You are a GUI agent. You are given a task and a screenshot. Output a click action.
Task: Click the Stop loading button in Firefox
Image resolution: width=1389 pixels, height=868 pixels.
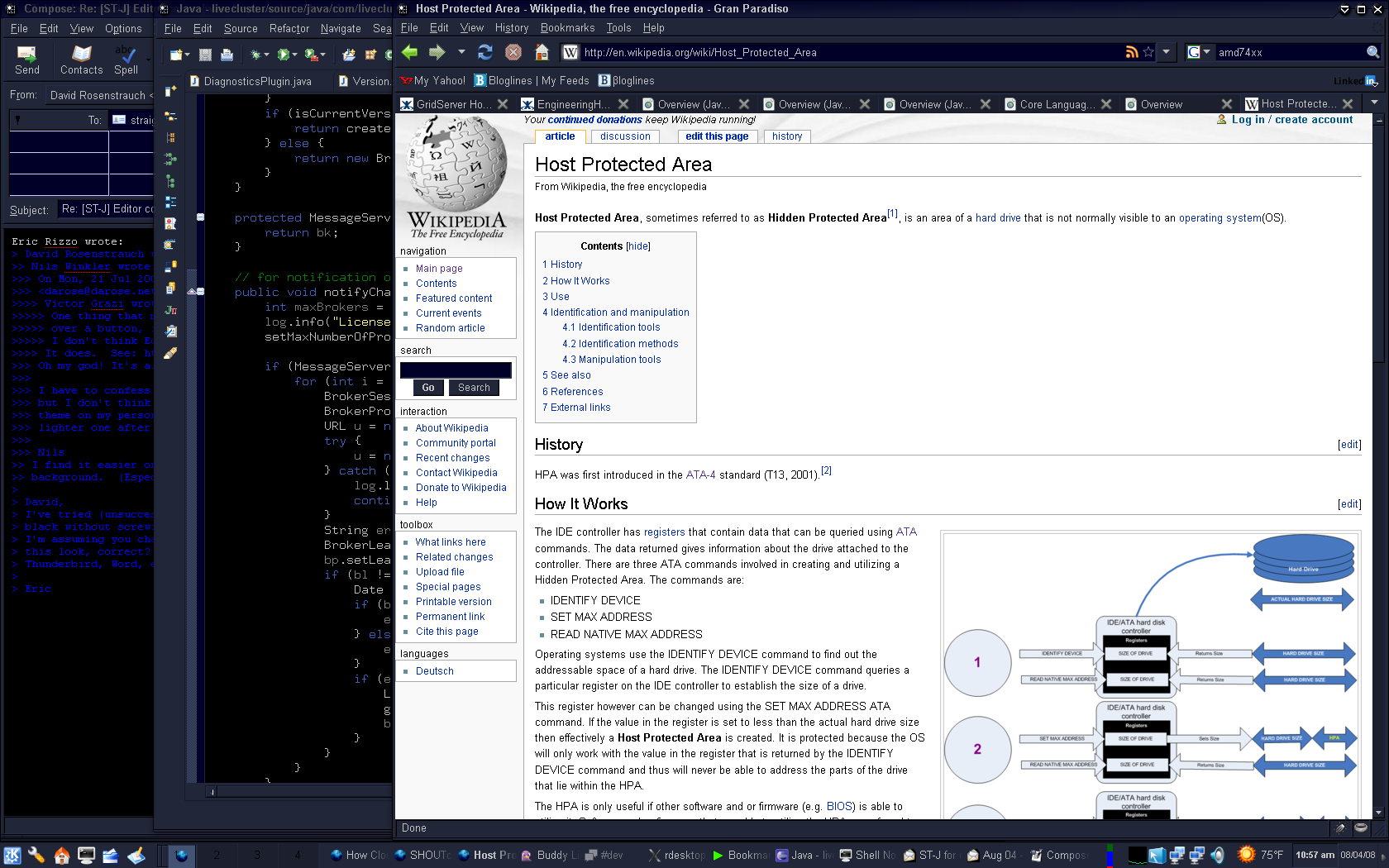click(x=513, y=52)
